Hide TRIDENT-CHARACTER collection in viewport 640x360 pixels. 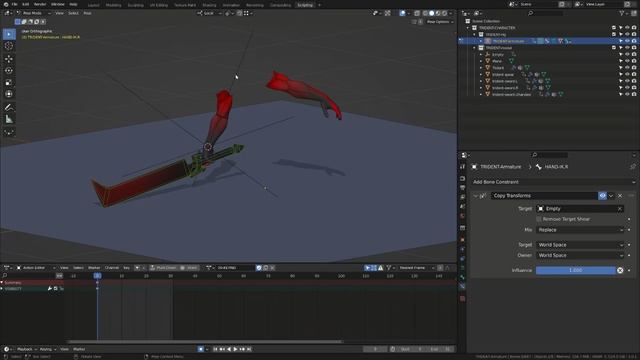[x=627, y=28]
